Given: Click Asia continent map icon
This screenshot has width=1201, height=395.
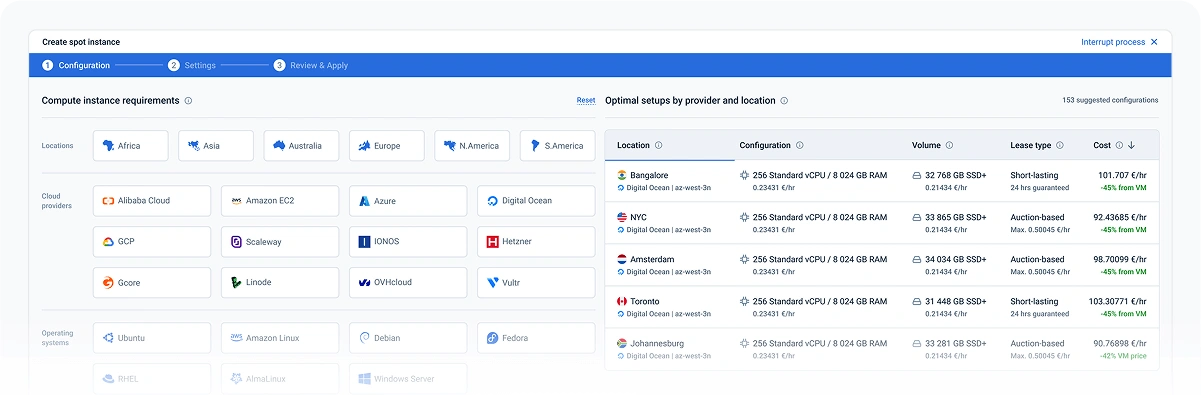Looking at the screenshot, I should (194, 146).
